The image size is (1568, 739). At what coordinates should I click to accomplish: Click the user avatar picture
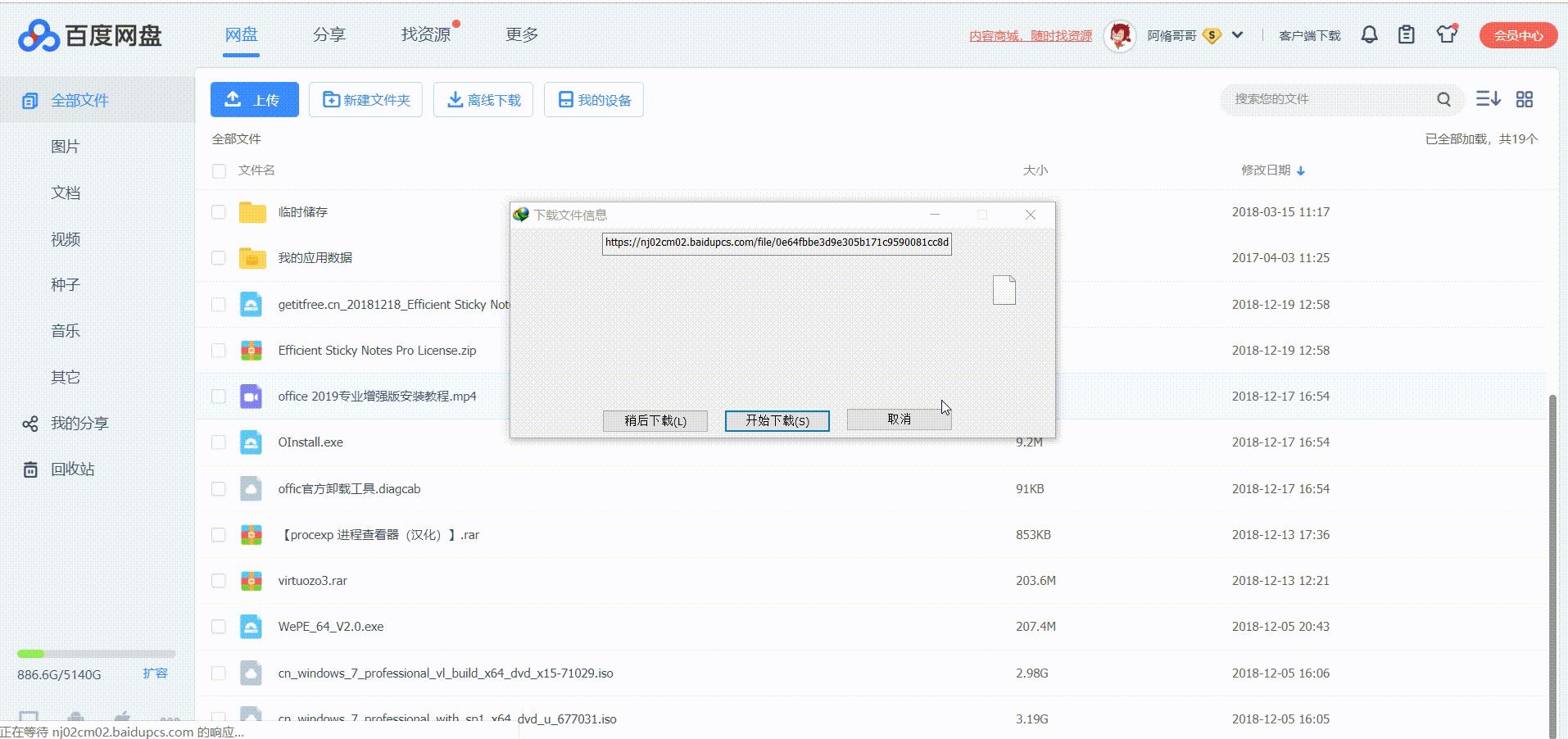tap(1120, 35)
